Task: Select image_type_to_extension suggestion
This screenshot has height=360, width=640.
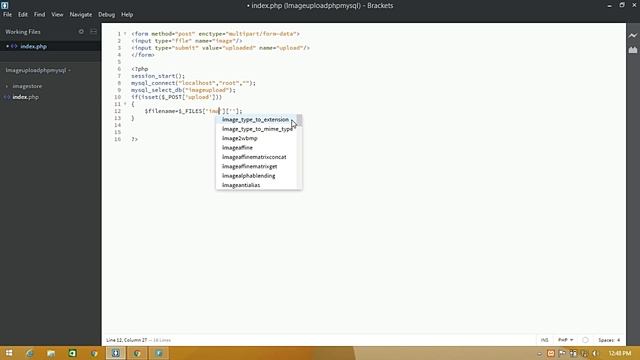Action: [x=256, y=120]
